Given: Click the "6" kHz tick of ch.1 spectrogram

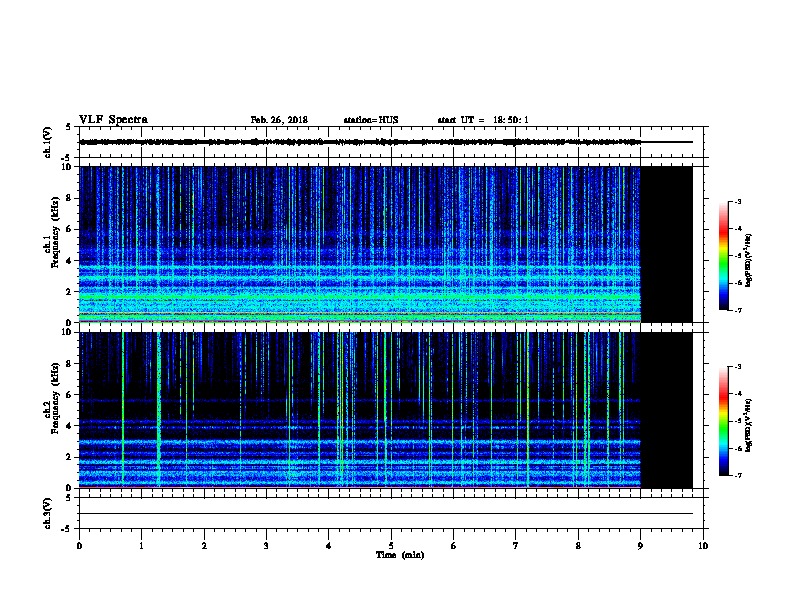Looking at the screenshot, I should pyautogui.click(x=69, y=229).
